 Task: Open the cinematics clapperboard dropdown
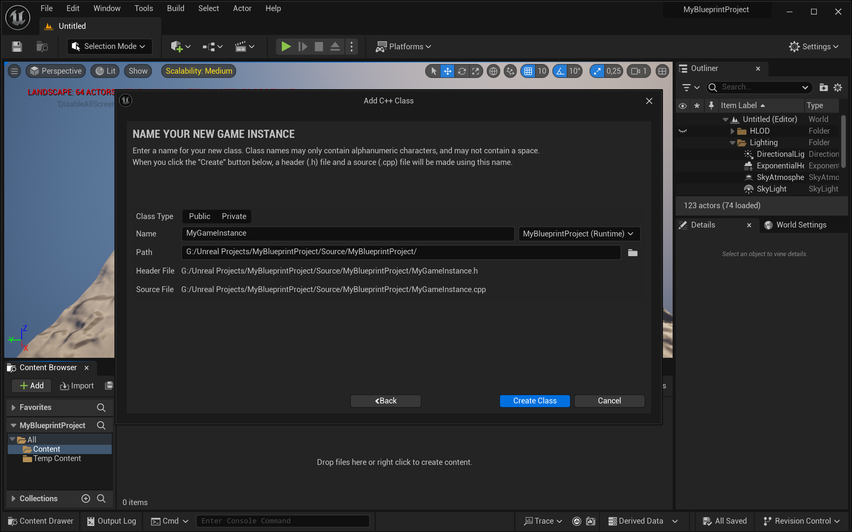click(x=245, y=47)
